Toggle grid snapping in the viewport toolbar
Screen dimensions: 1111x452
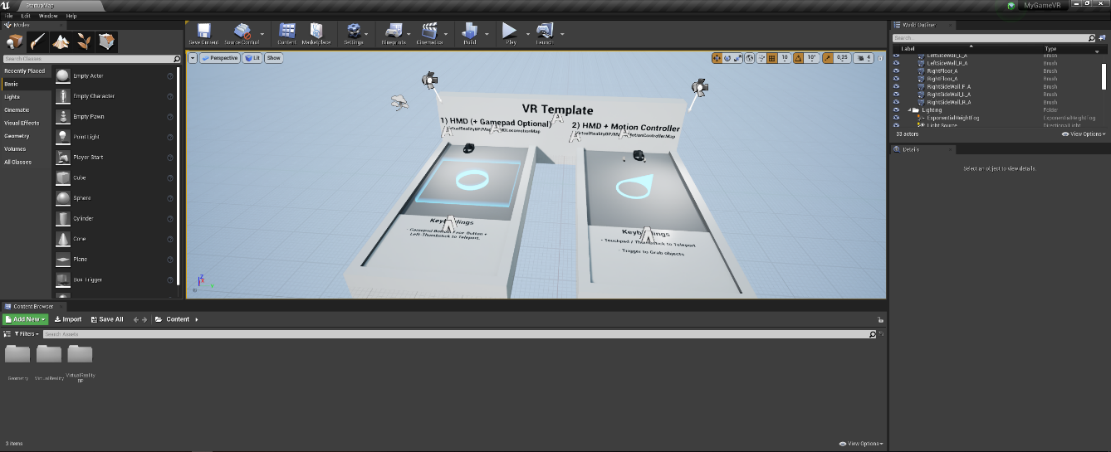[x=770, y=58]
